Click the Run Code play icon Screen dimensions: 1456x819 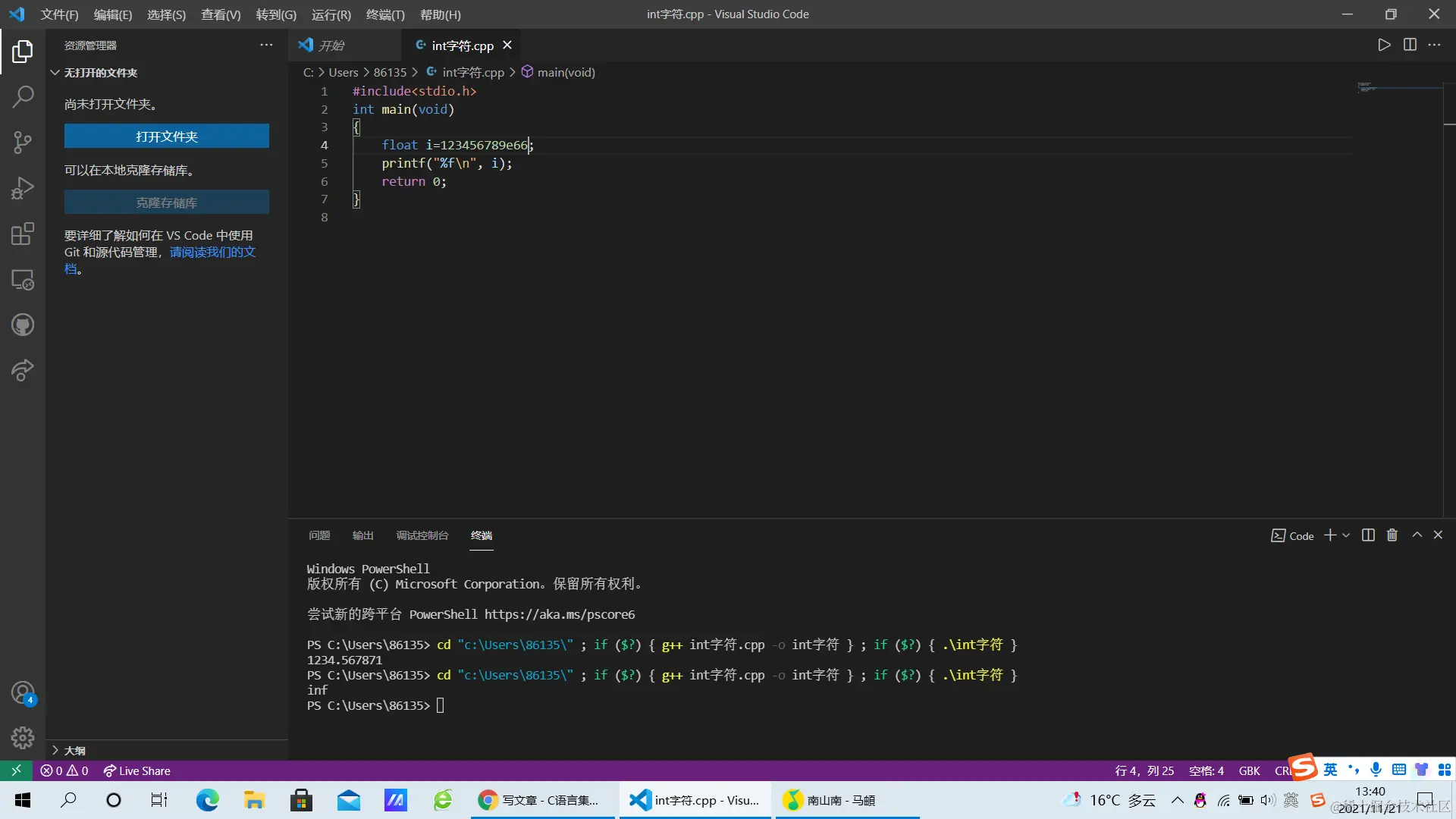(1384, 45)
